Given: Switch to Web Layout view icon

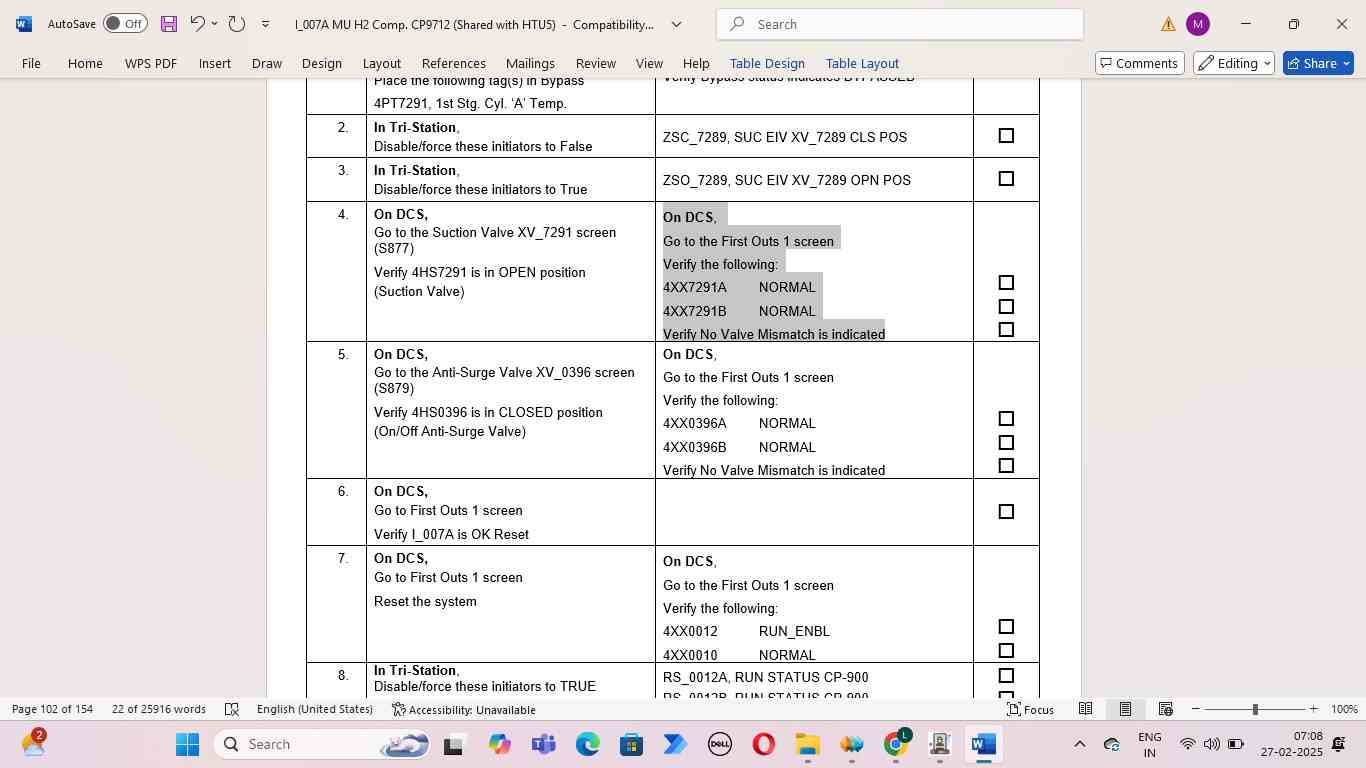Looking at the screenshot, I should [1165, 709].
